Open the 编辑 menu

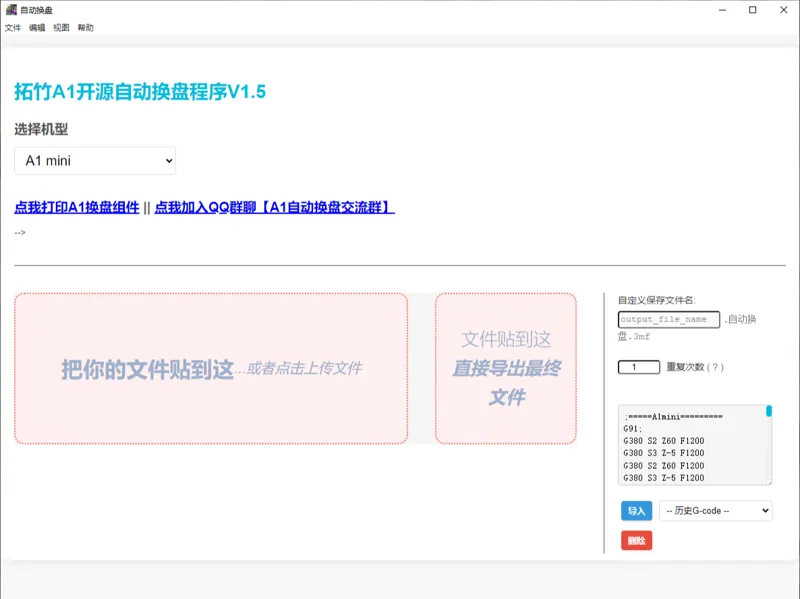pos(37,28)
